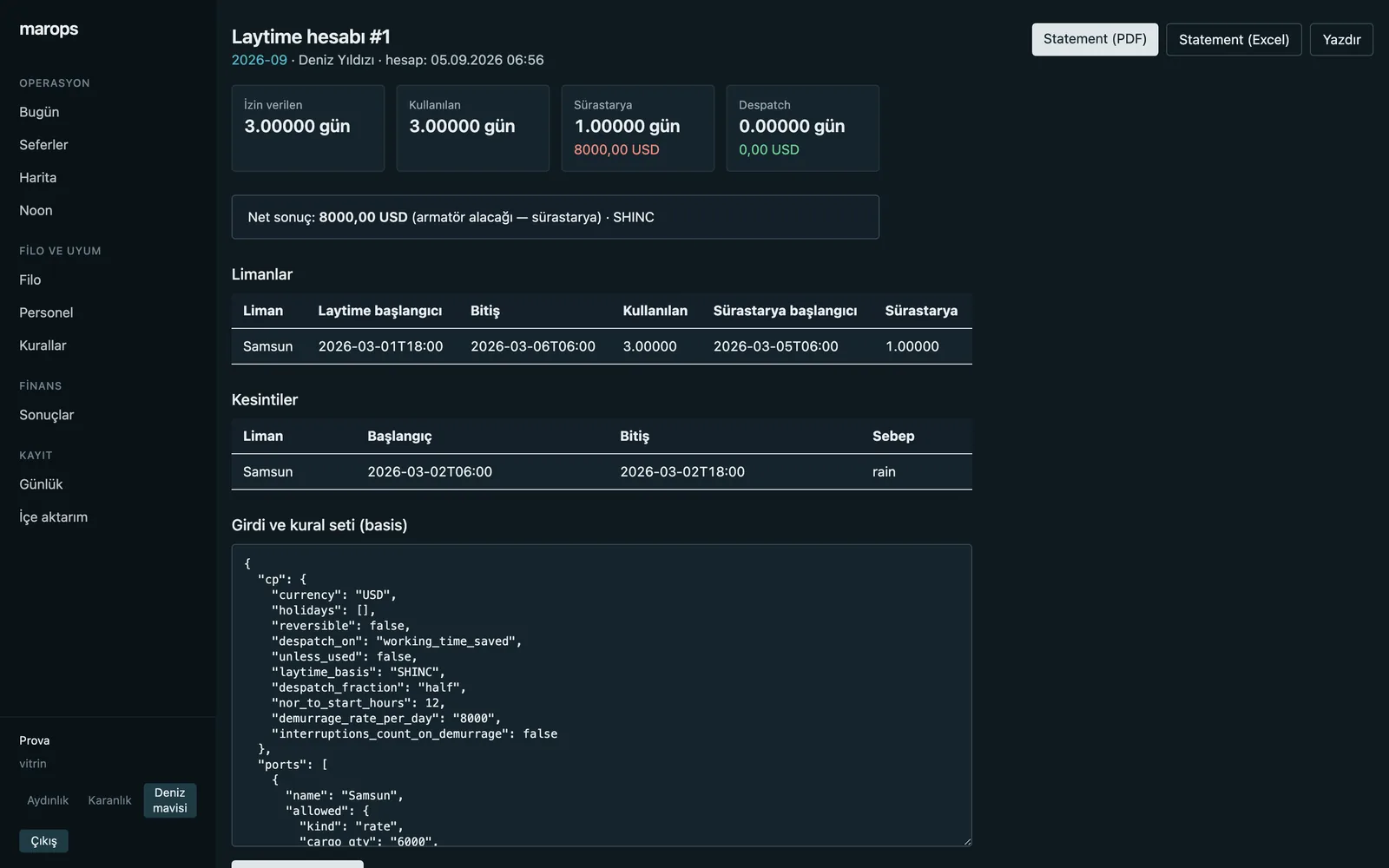View Sonuçlar under Finans
Screen dimensions: 1389x868
pyautogui.click(x=47, y=415)
